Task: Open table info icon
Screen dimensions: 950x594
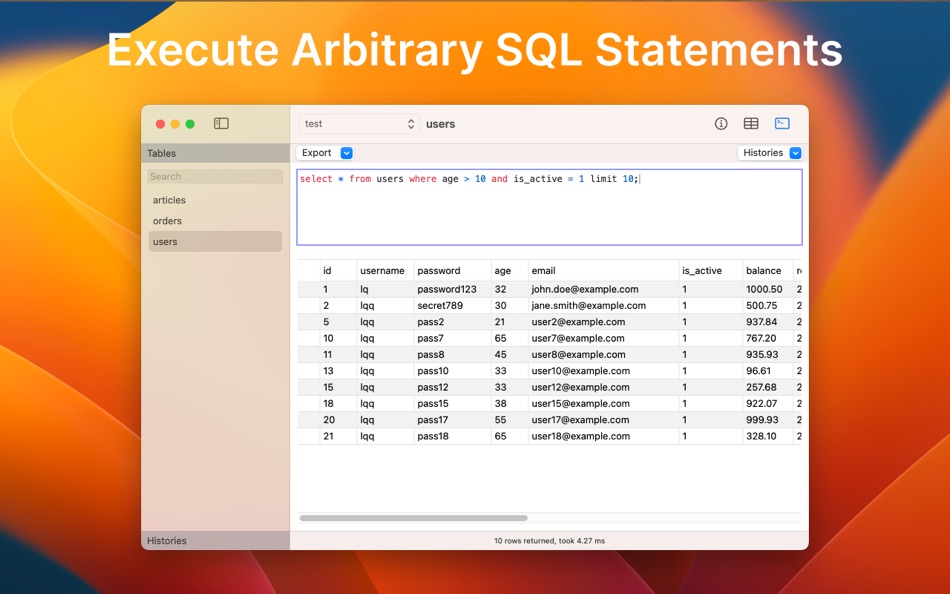Action: [721, 124]
